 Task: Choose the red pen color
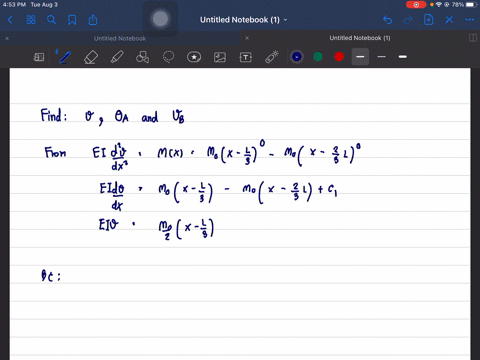tap(339, 57)
